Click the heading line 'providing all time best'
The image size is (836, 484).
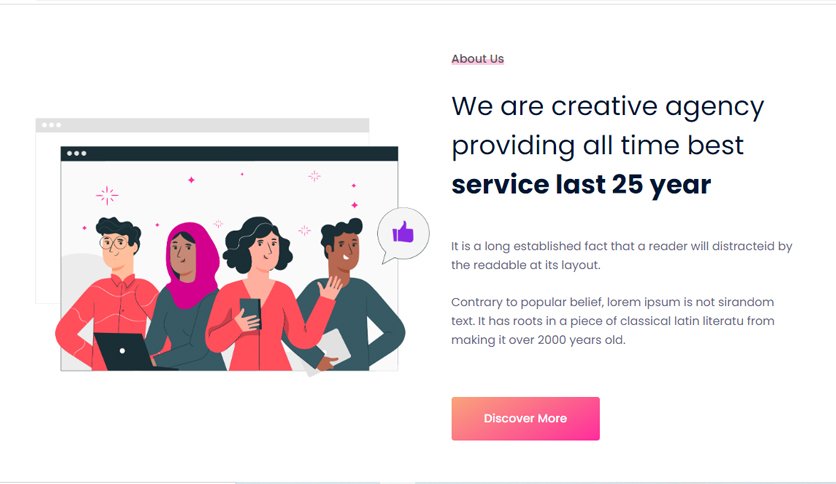click(x=597, y=146)
